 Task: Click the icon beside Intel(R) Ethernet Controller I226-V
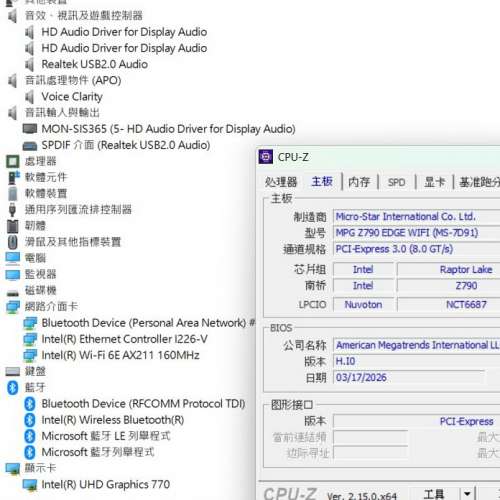click(x=30, y=339)
